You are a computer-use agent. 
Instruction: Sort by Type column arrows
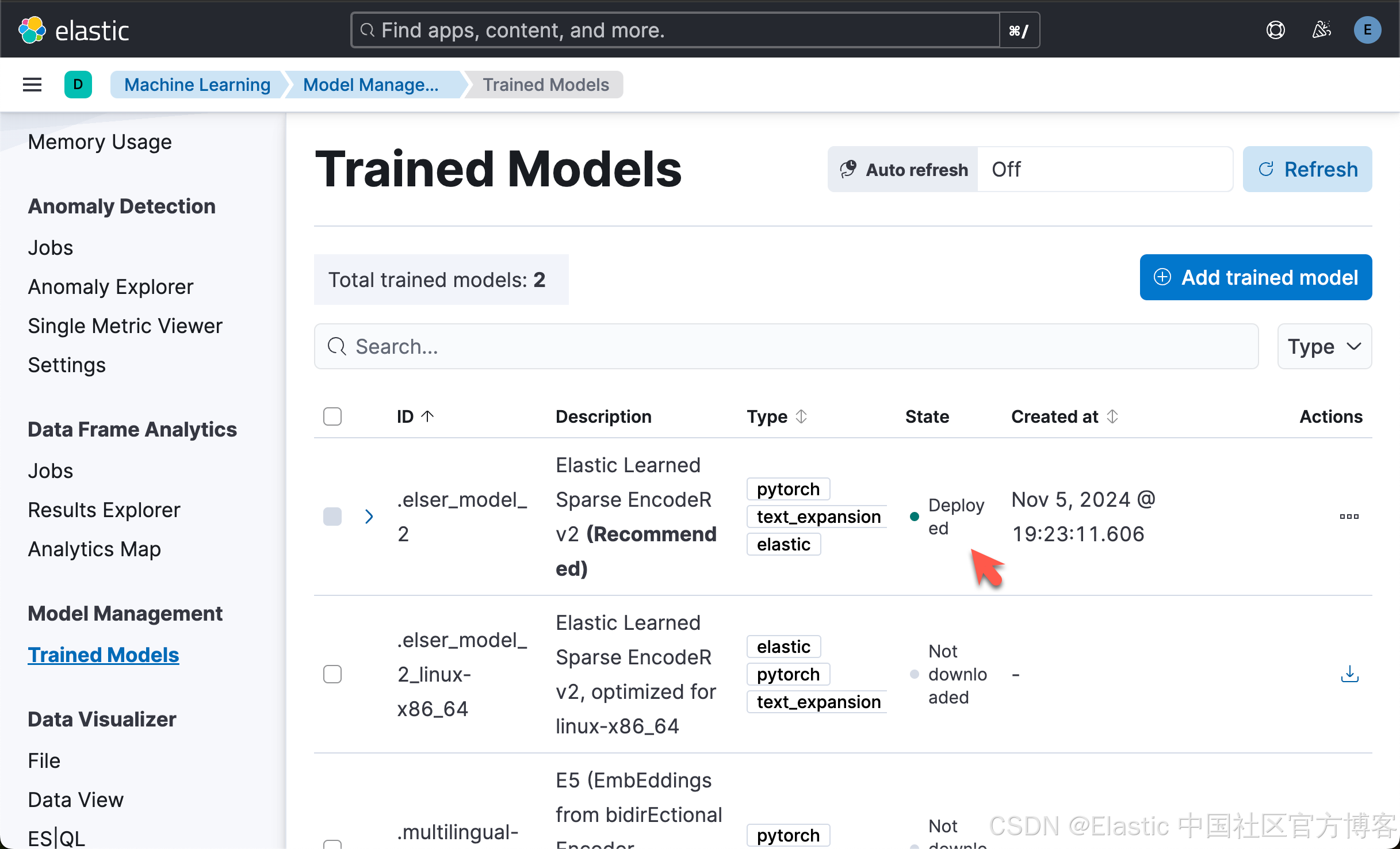[801, 416]
